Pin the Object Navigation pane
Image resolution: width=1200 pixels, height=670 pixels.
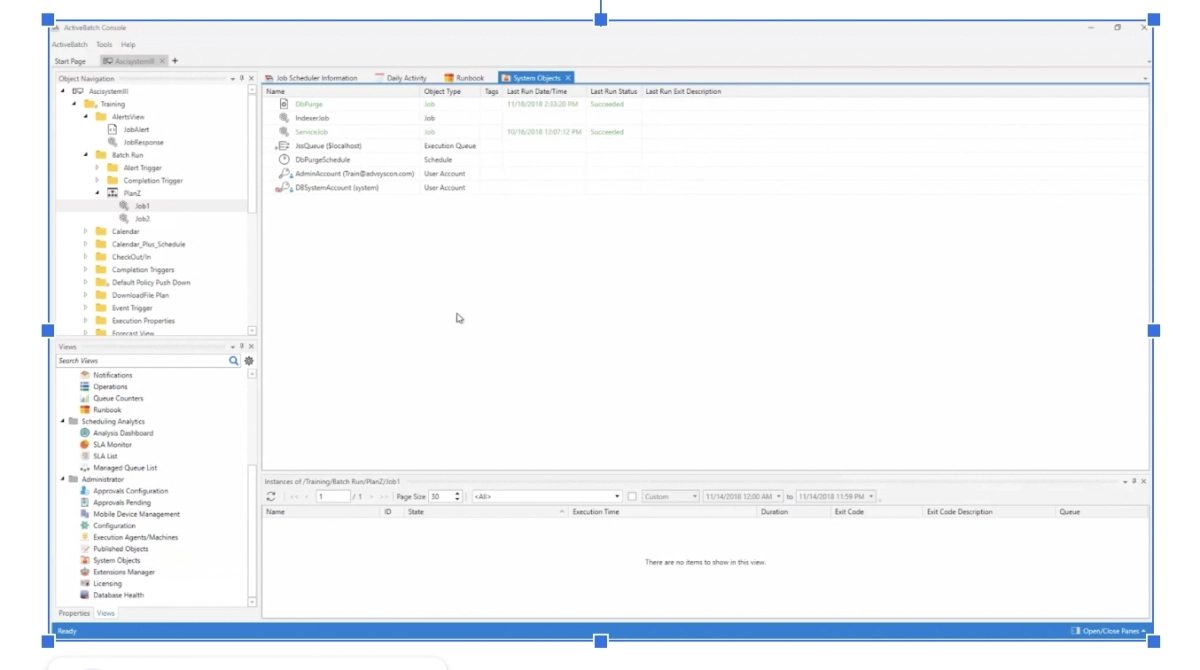pos(242,78)
